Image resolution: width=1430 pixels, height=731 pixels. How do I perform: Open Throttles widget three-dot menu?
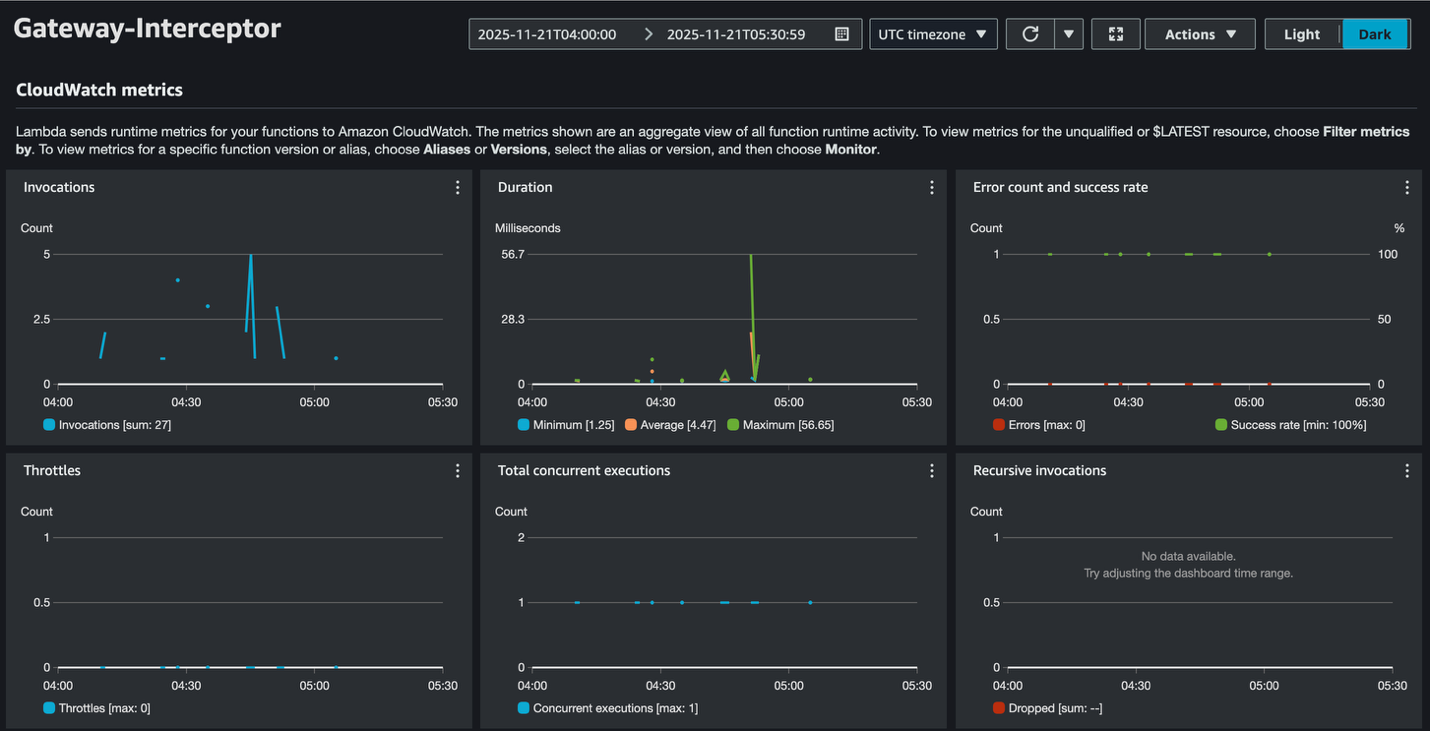pos(457,471)
